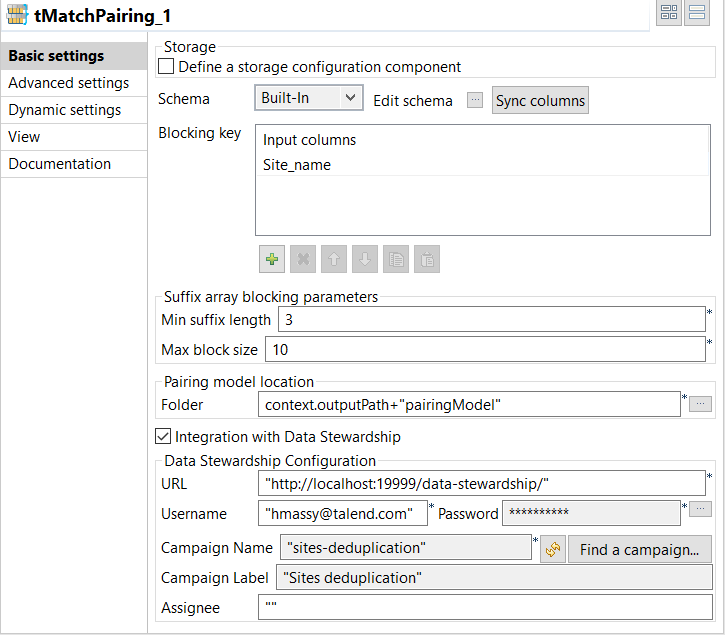Open Edit schema ellipsis button
This screenshot has width=725, height=635.
pyautogui.click(x=475, y=100)
